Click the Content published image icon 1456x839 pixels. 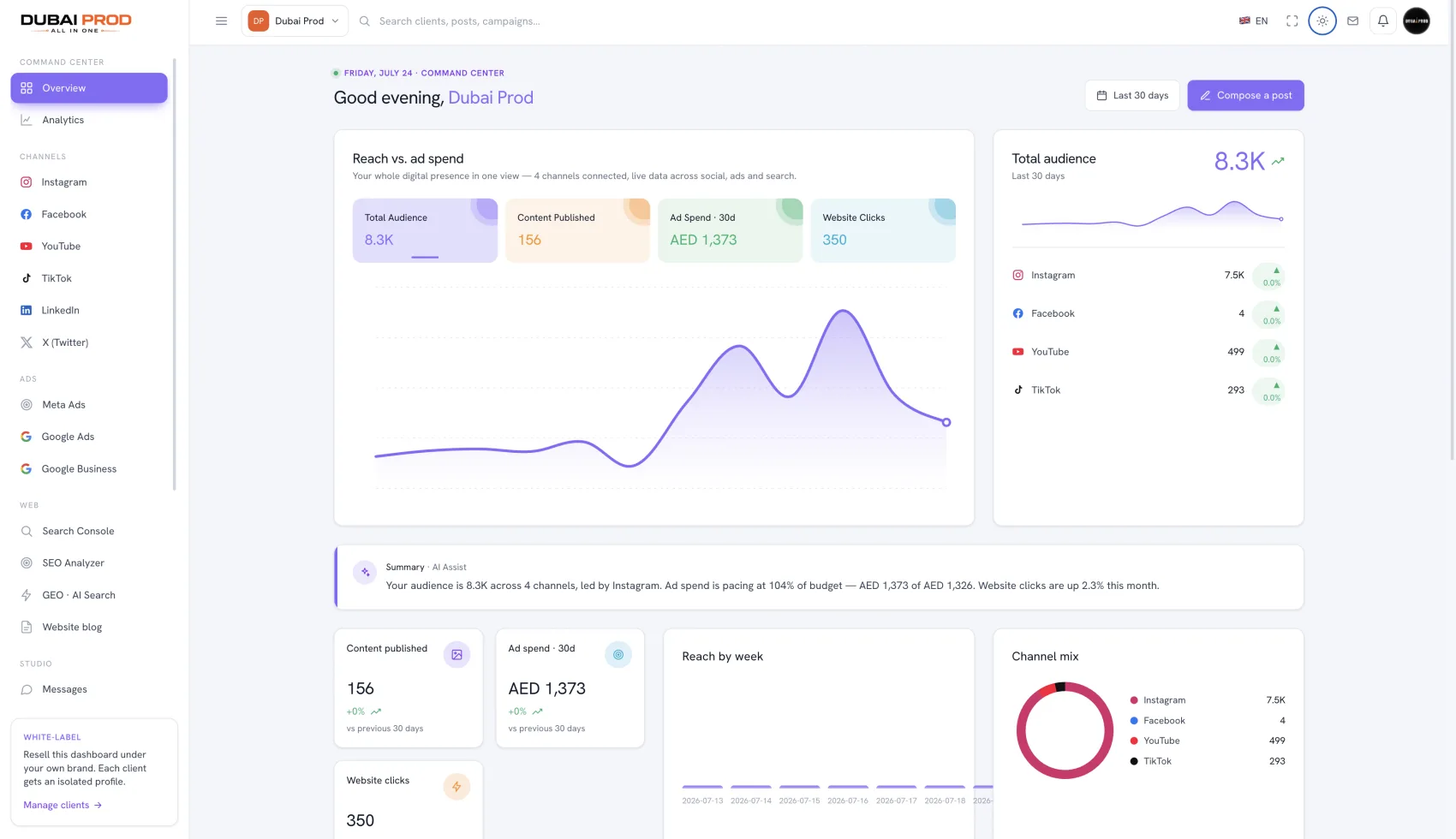(456, 655)
